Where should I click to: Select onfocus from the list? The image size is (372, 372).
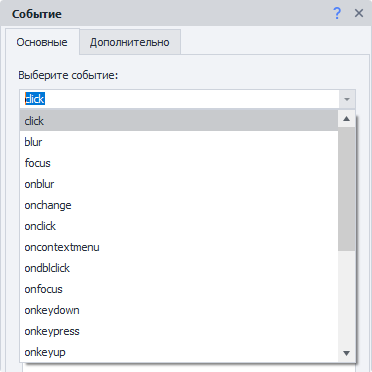179,289
